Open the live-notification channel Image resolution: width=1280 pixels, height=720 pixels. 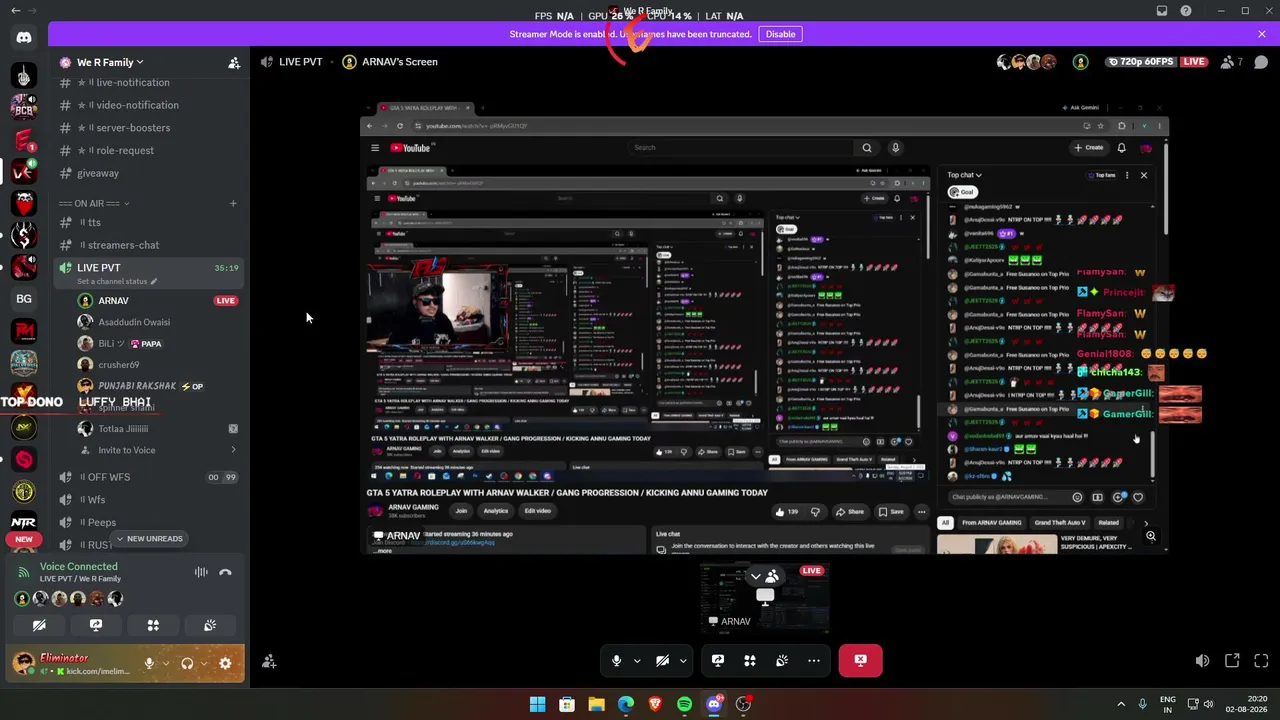pos(148,83)
